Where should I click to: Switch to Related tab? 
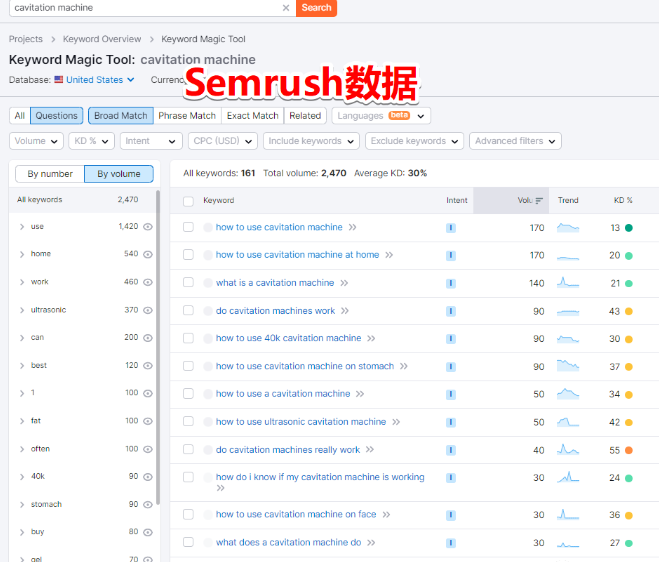click(305, 116)
